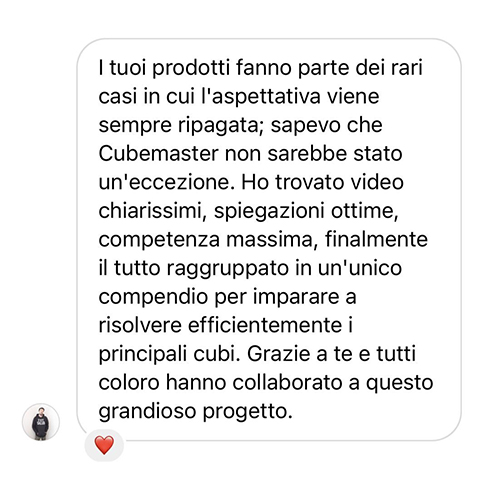Click the word "un'eccezione" in the message
The height and width of the screenshot is (500, 500).
(167, 182)
